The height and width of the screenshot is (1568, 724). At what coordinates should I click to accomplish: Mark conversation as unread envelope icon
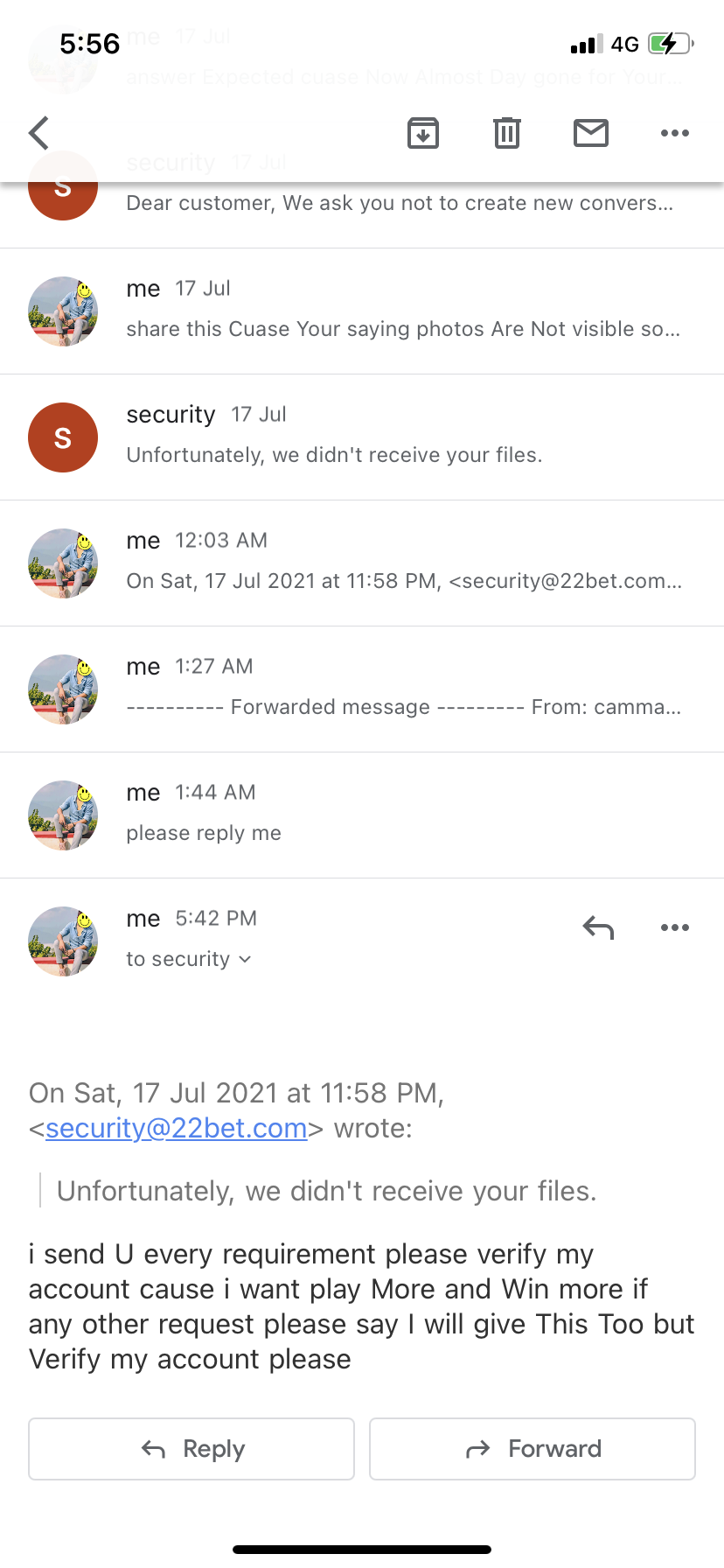591,133
